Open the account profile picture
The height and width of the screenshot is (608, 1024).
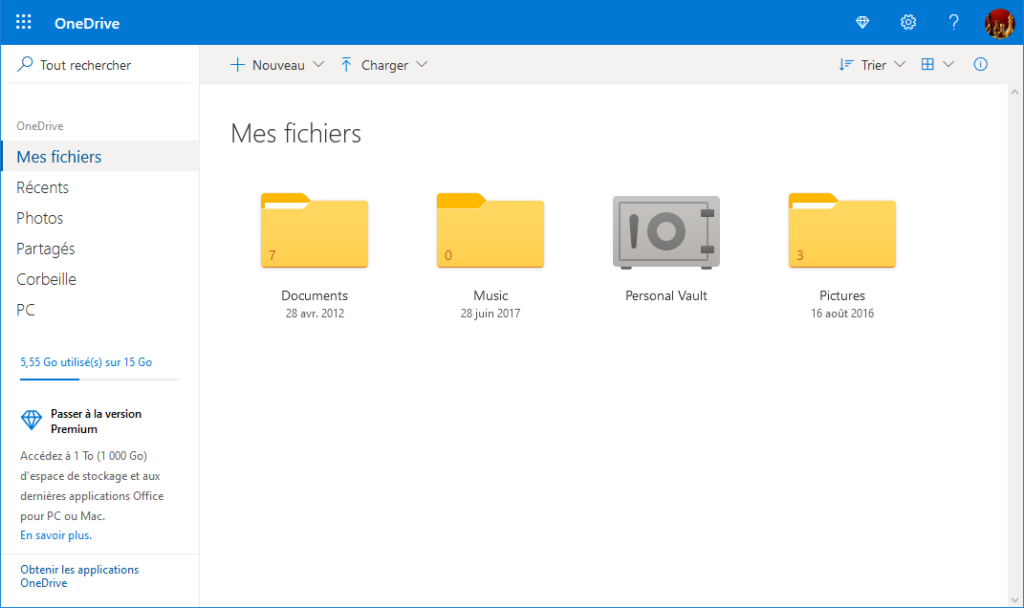point(999,23)
